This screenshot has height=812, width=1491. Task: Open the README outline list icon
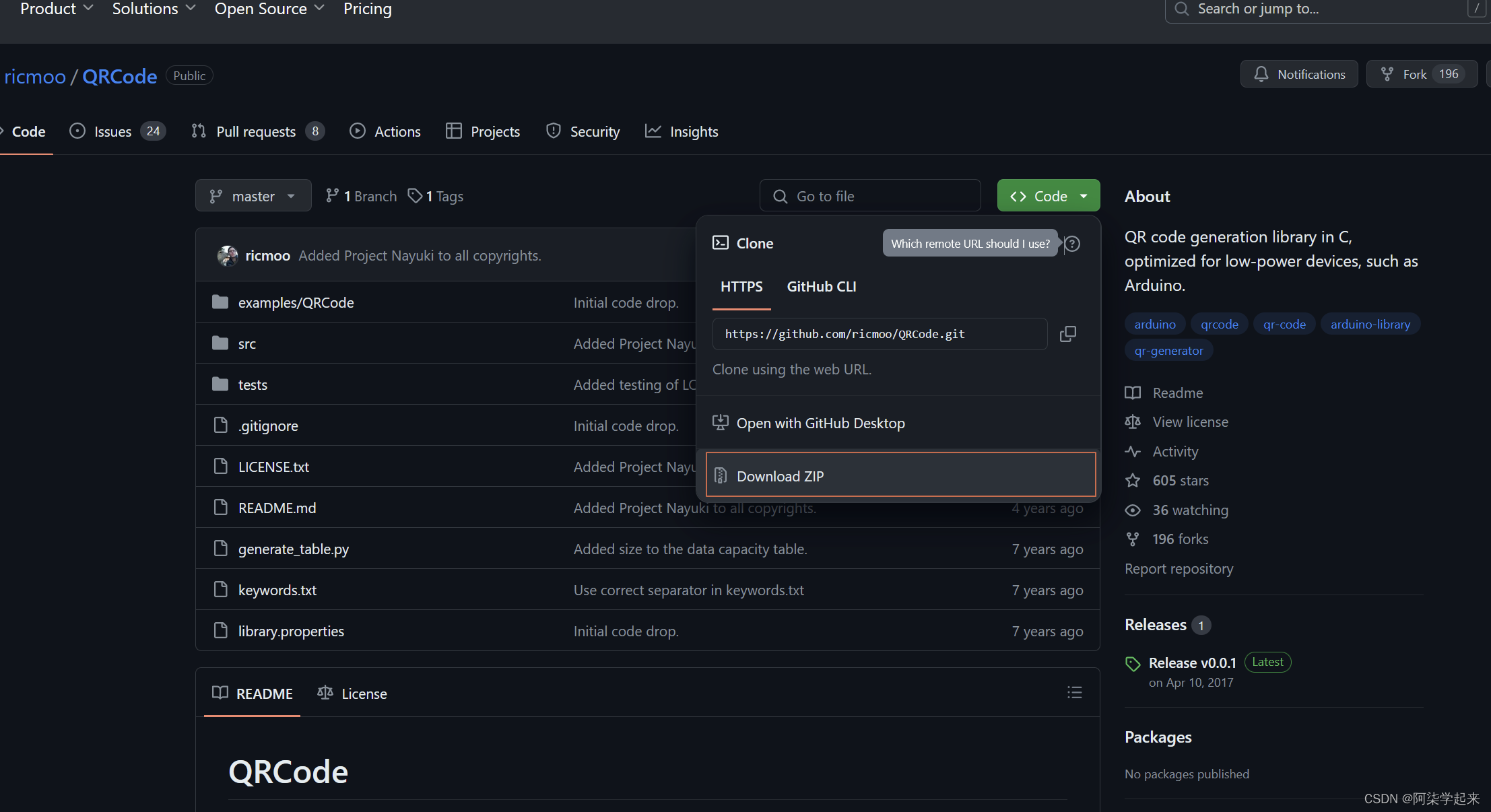click(x=1074, y=693)
